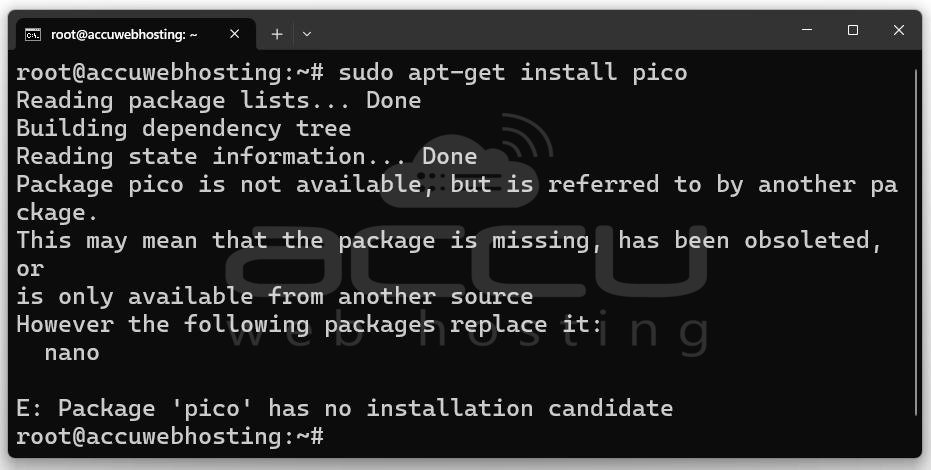Click the empty title bar area beside the tabs
Screen dimensions: 931x470
tap(552, 33)
